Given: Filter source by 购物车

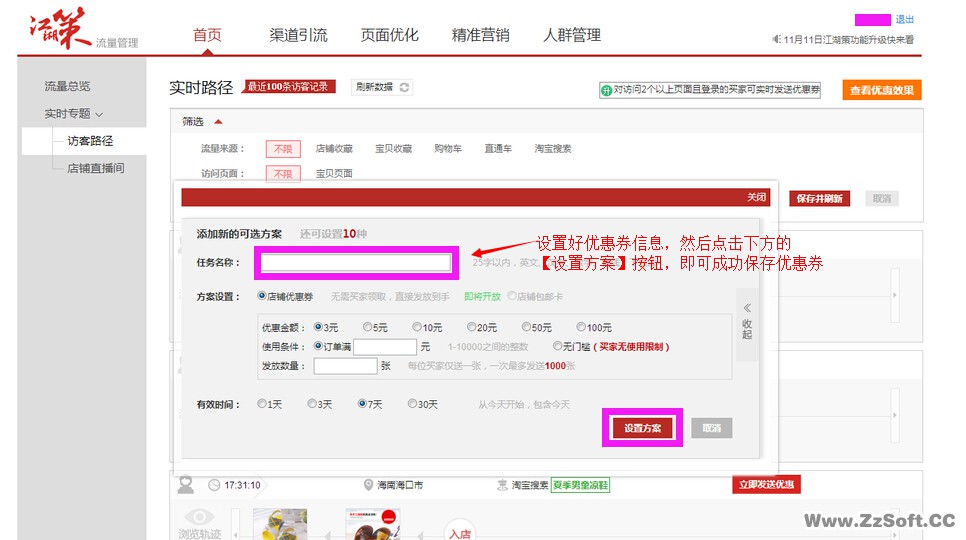Looking at the screenshot, I should tap(448, 148).
